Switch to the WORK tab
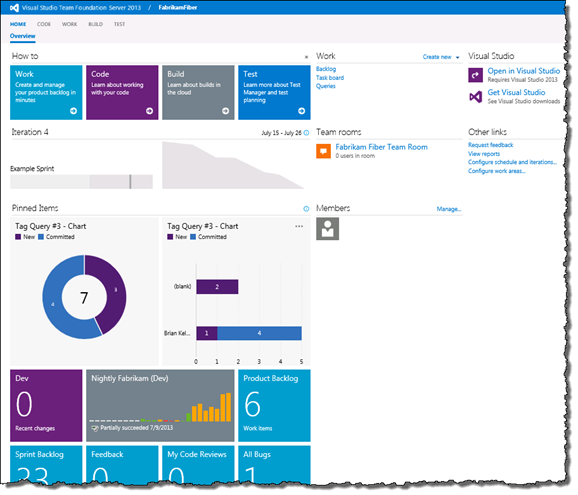 [x=69, y=24]
